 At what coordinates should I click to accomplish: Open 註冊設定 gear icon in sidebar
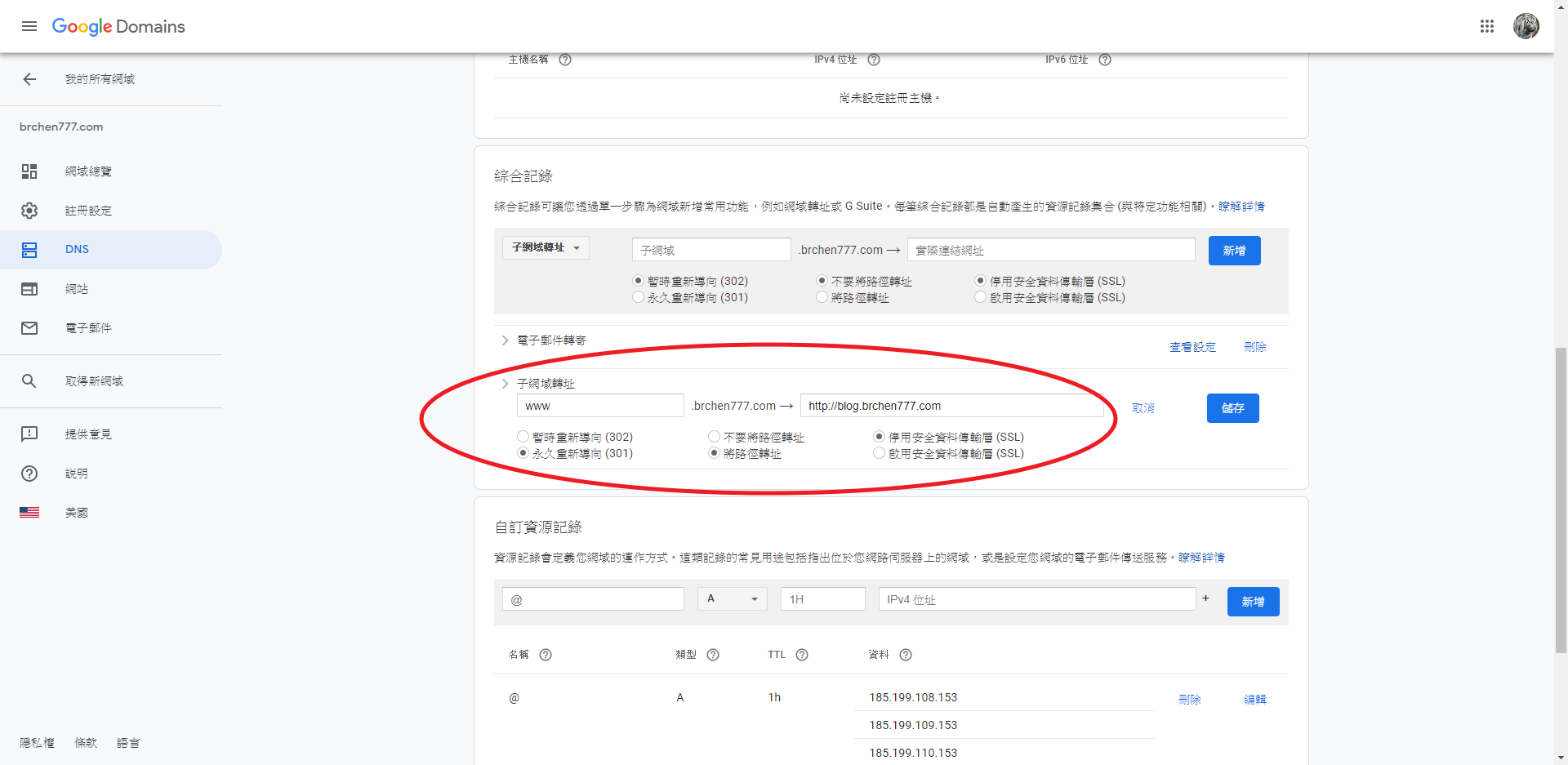[x=29, y=211]
